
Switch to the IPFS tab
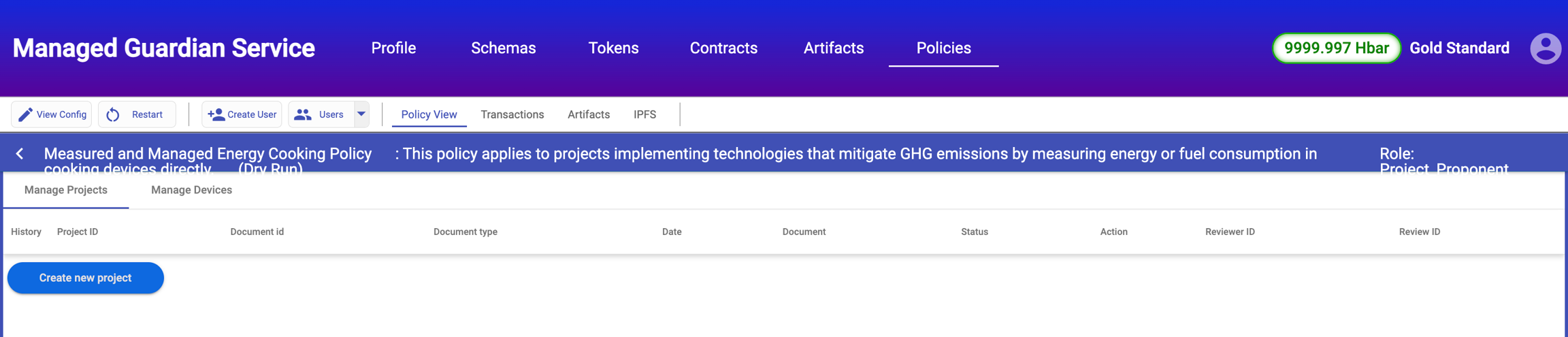tap(644, 114)
